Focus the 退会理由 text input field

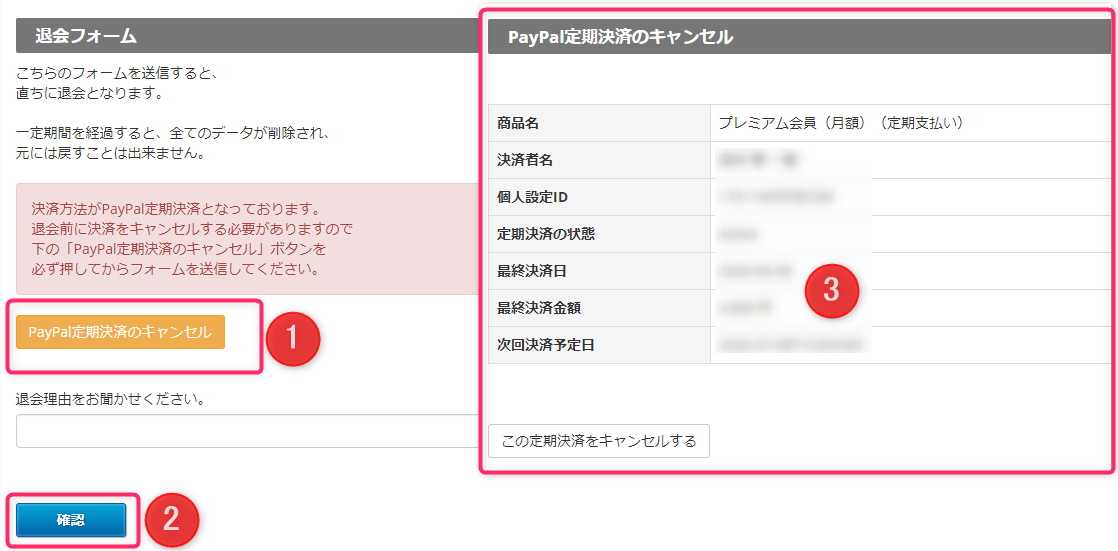tap(247, 431)
